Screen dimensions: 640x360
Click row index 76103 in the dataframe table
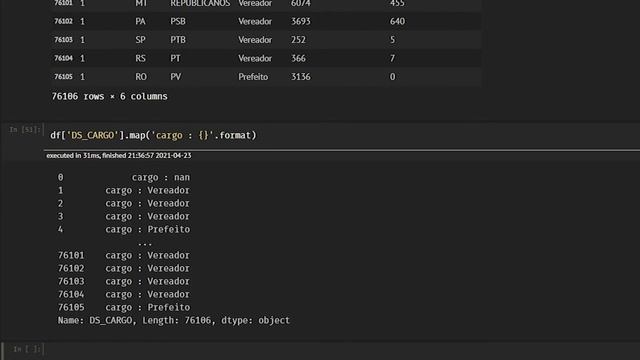tap(63, 40)
